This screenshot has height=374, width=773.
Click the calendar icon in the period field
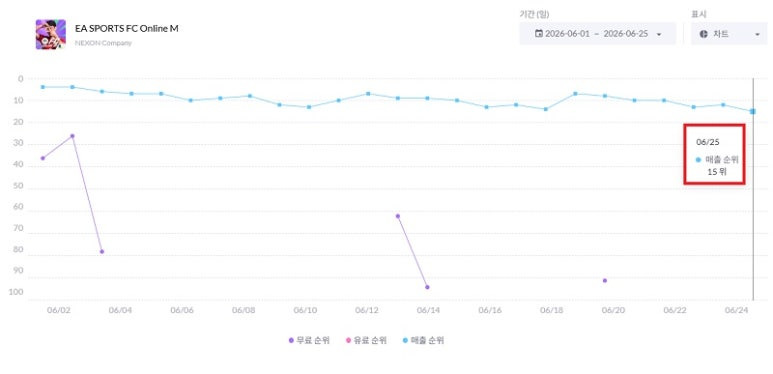pos(539,34)
